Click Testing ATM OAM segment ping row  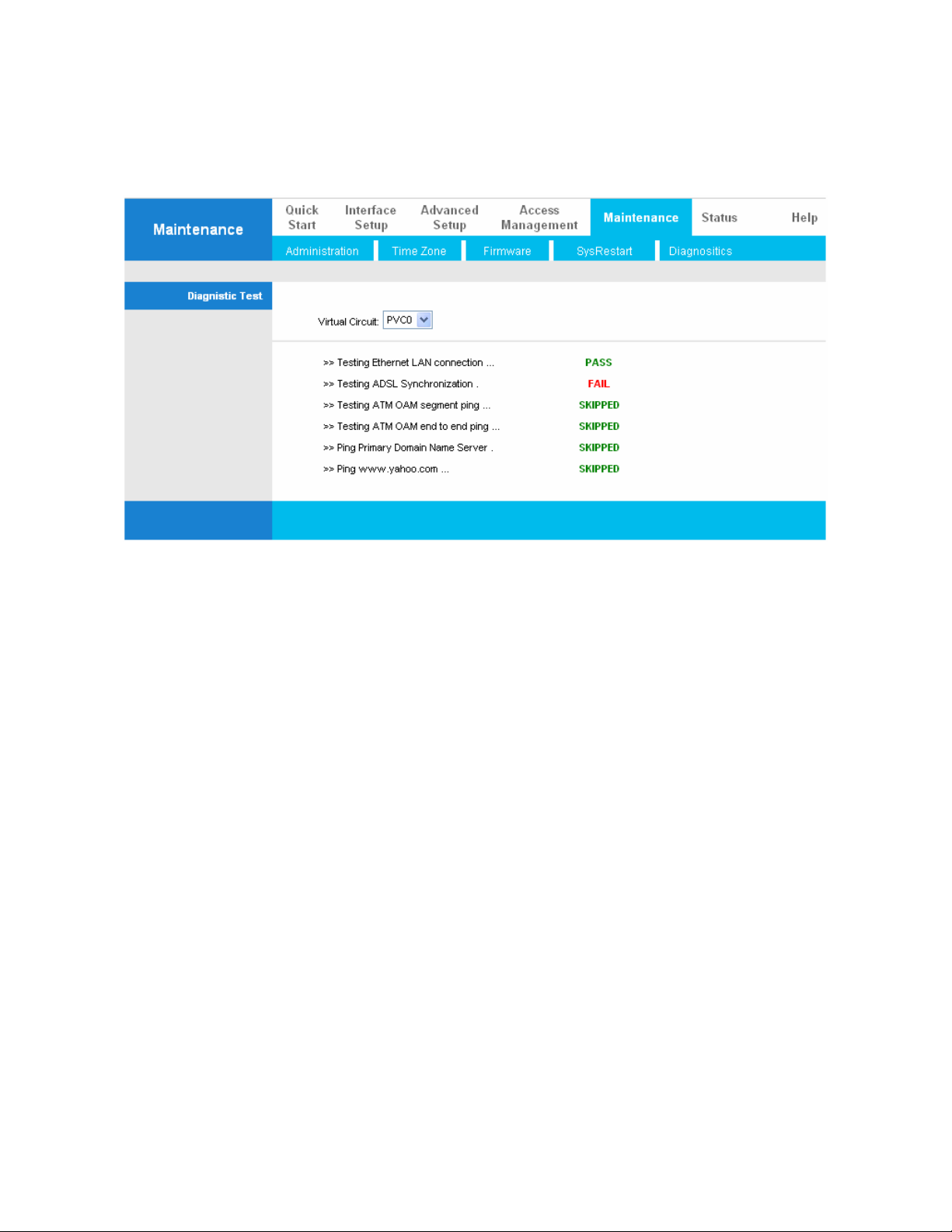(407, 405)
